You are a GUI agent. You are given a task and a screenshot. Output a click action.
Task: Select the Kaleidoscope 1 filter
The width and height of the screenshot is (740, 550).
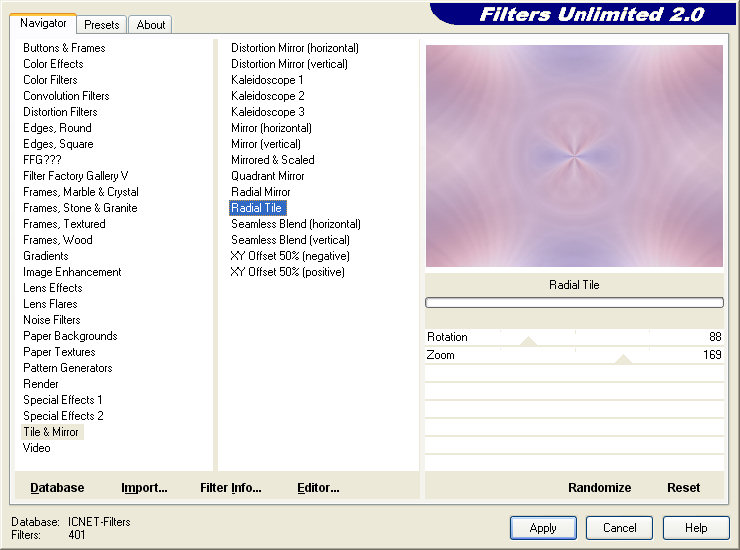coord(267,80)
